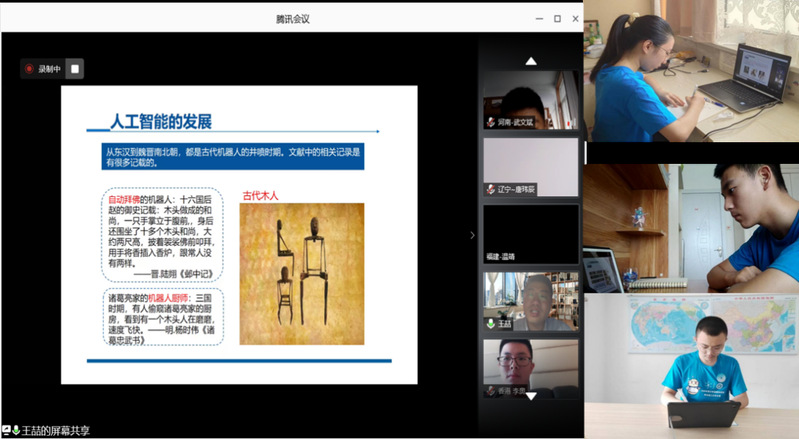Collapse the participant video strip chevron
The image size is (799, 439).
click(472, 235)
